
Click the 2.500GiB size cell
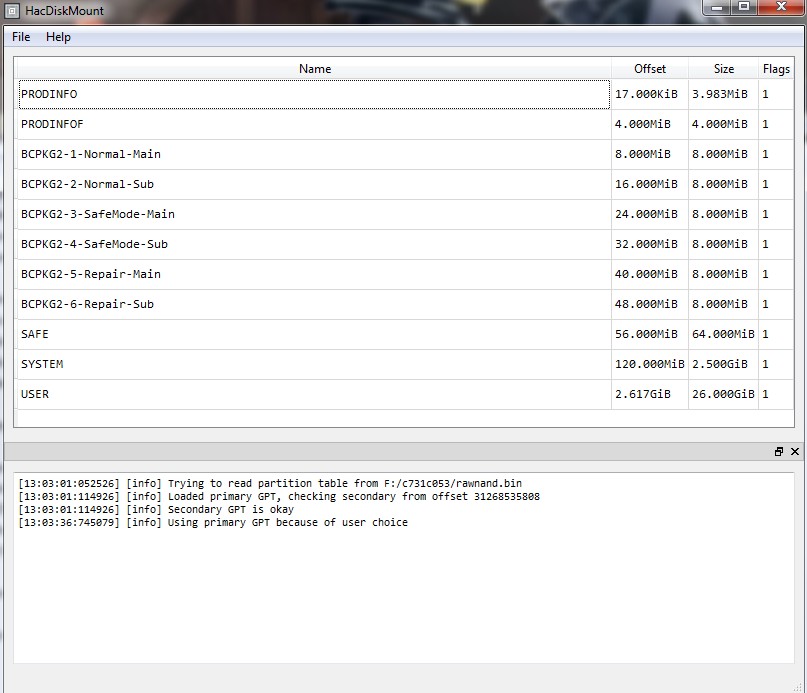[x=723, y=364]
